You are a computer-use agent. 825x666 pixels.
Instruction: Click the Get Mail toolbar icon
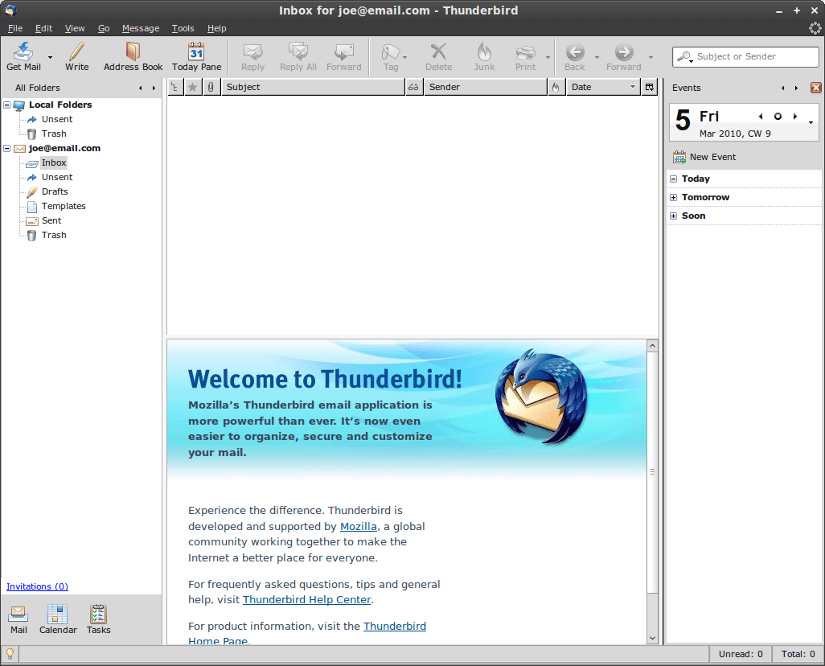coord(24,56)
